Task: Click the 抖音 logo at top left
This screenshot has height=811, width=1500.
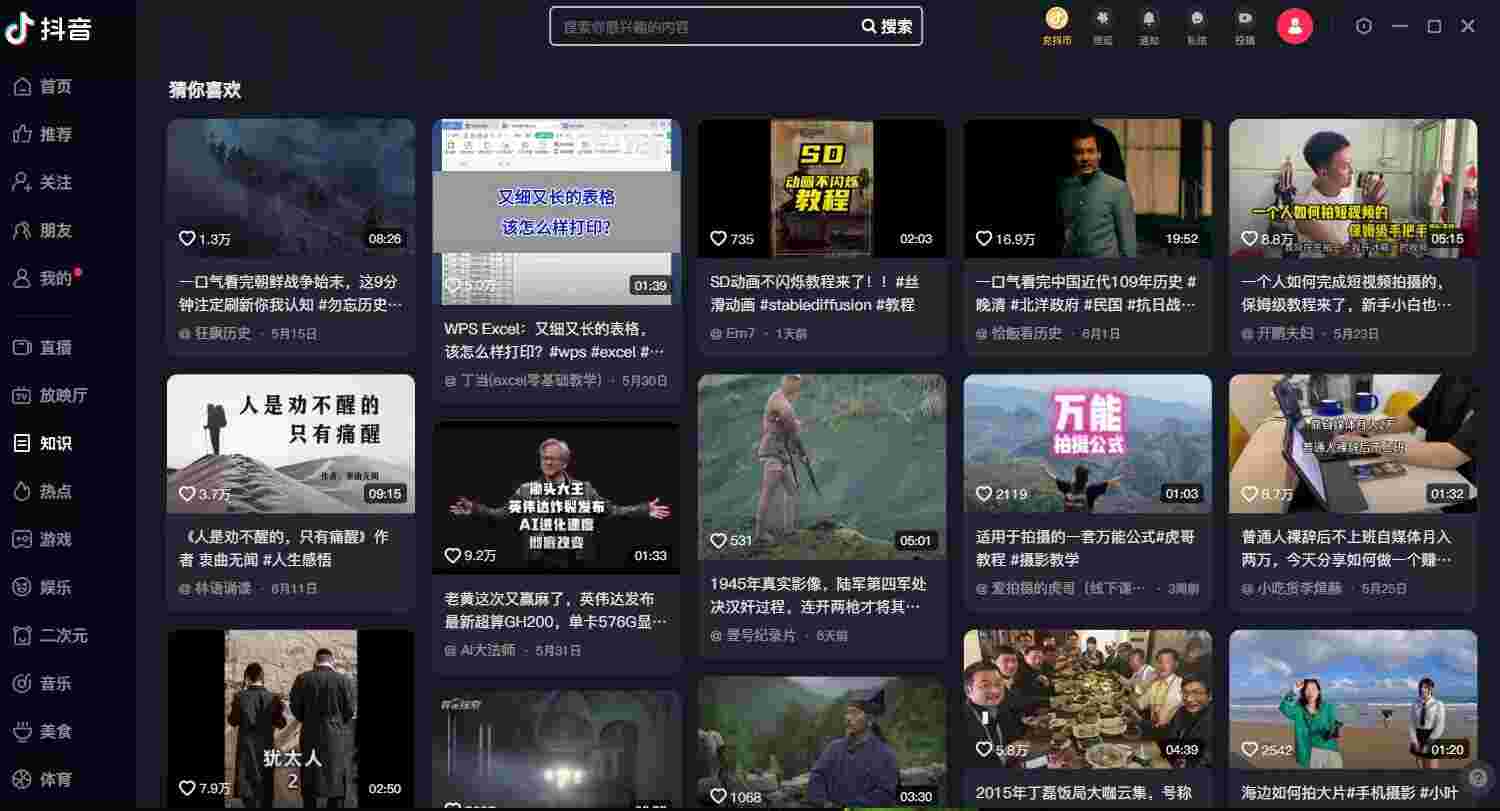Action: coord(44,29)
